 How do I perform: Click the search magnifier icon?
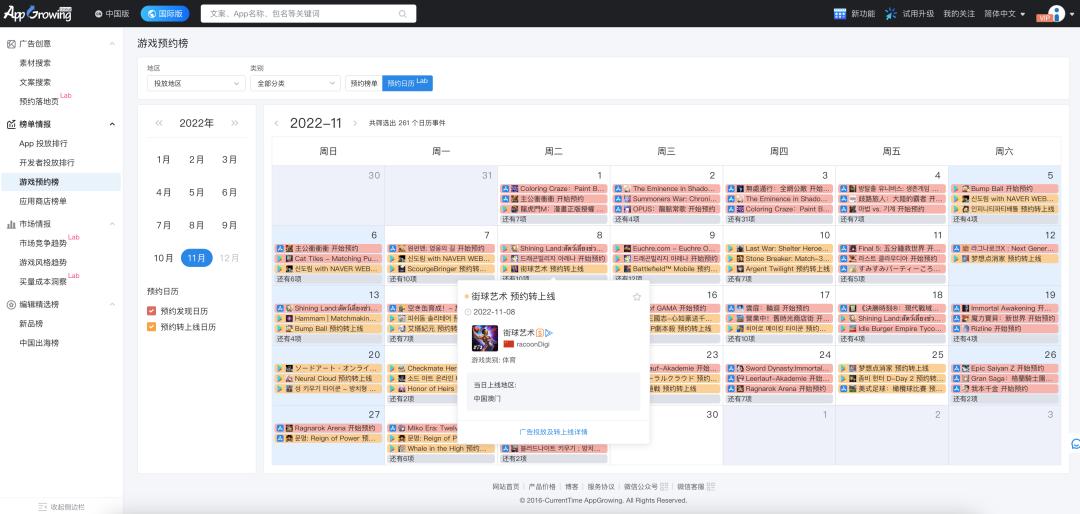[402, 14]
